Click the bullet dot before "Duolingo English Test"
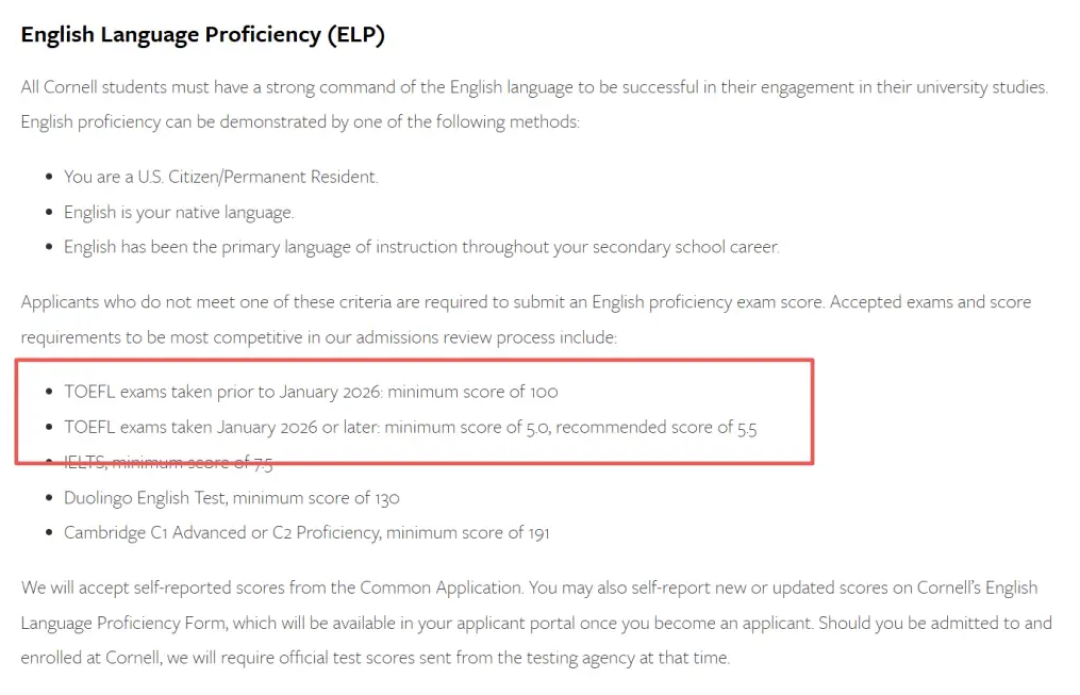 50,498
